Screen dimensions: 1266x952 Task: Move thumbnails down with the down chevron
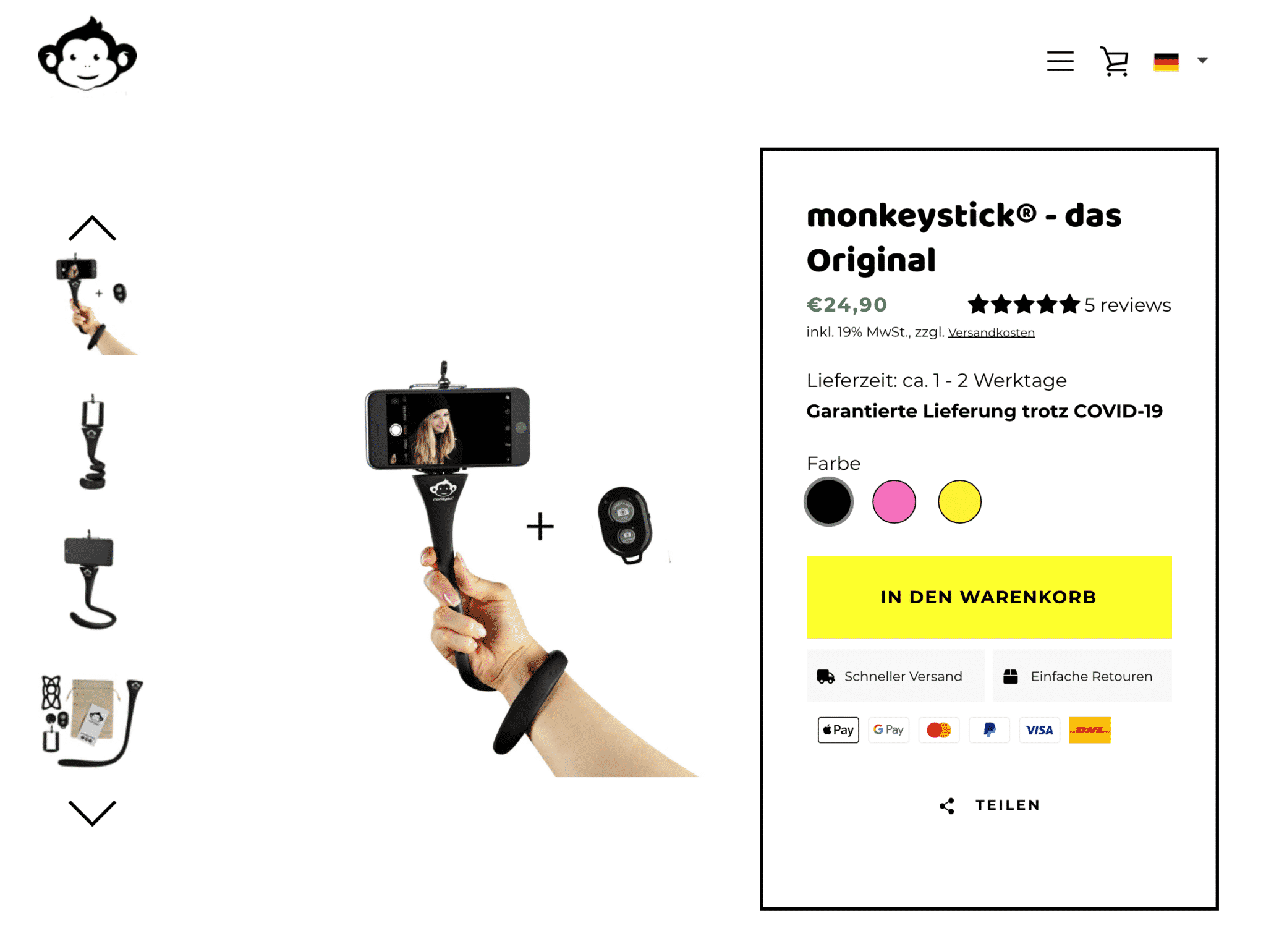(92, 813)
